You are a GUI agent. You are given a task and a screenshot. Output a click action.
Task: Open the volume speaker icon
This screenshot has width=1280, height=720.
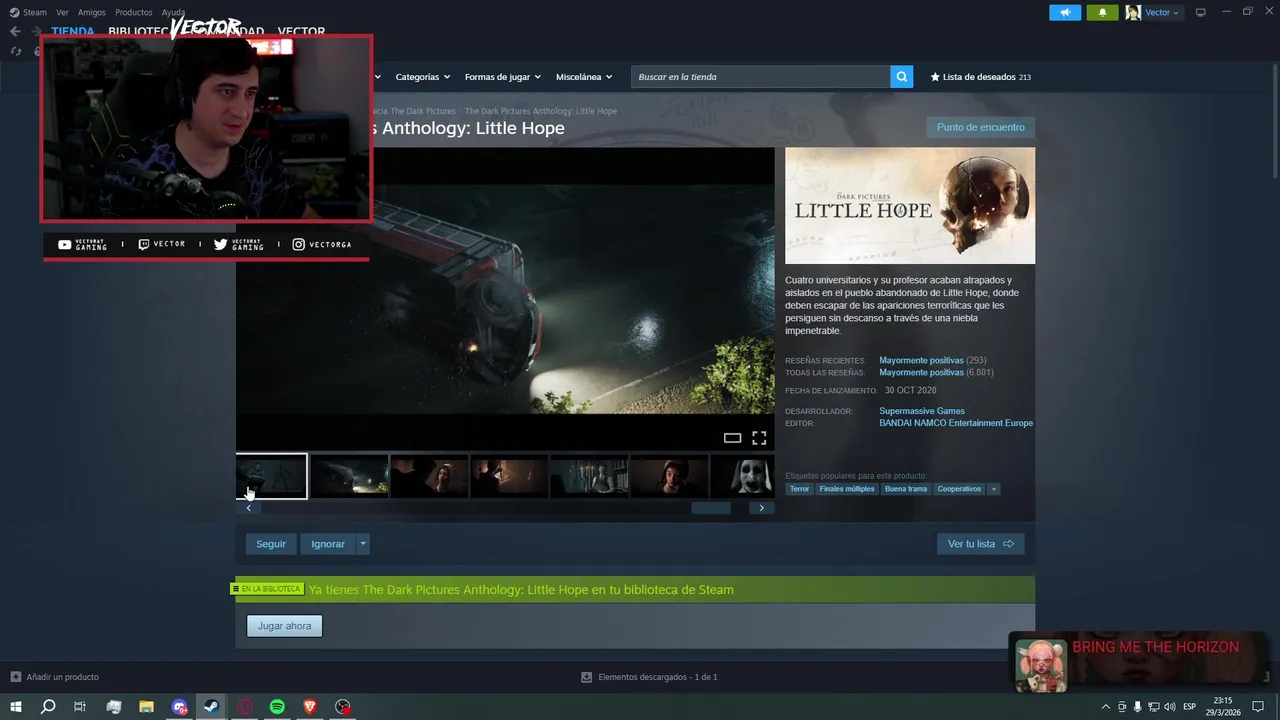click(x=1169, y=707)
